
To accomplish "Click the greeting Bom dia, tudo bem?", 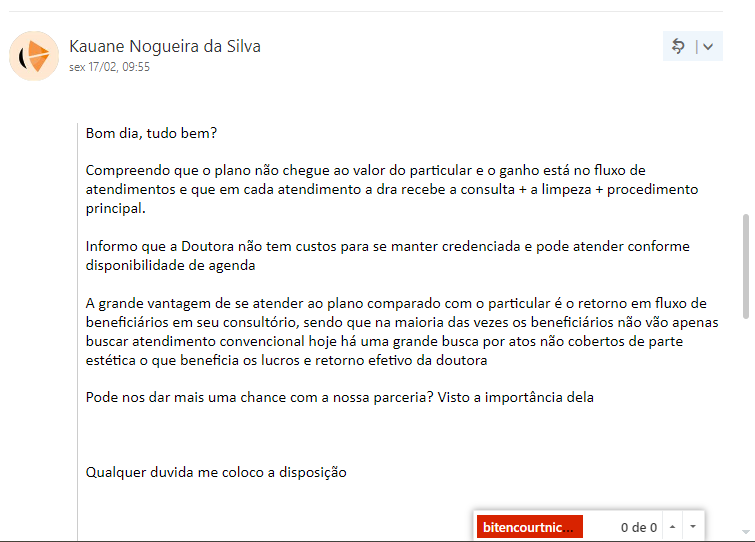I will click(x=151, y=133).
